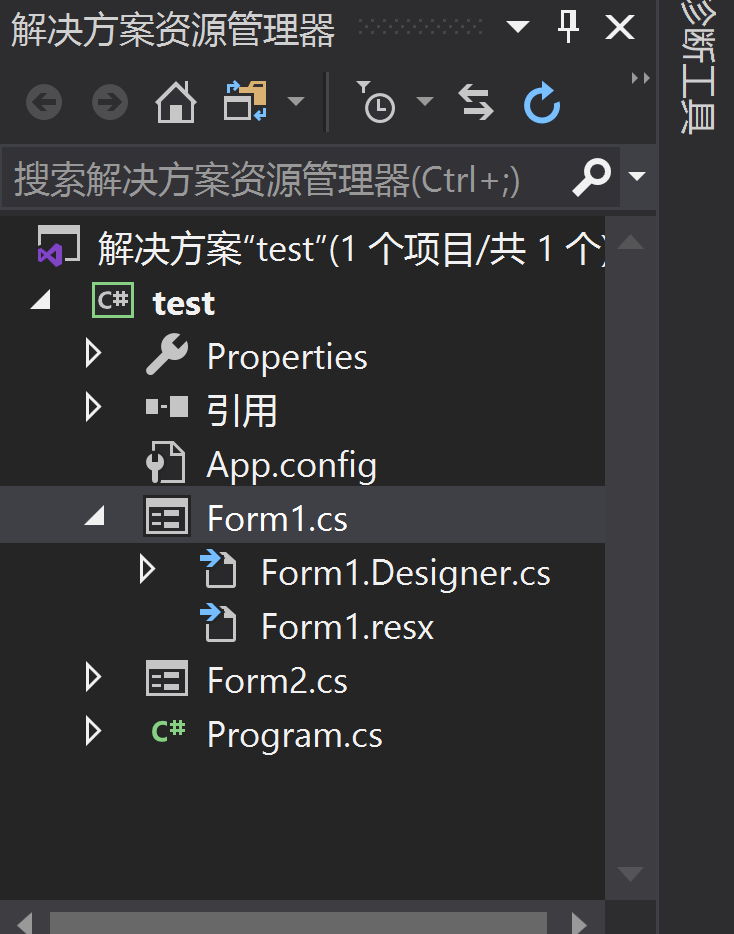Viewport: 734px width, 934px height.
Task: Click the Back navigation arrow in Solution Explorer
Action: [x=43, y=101]
